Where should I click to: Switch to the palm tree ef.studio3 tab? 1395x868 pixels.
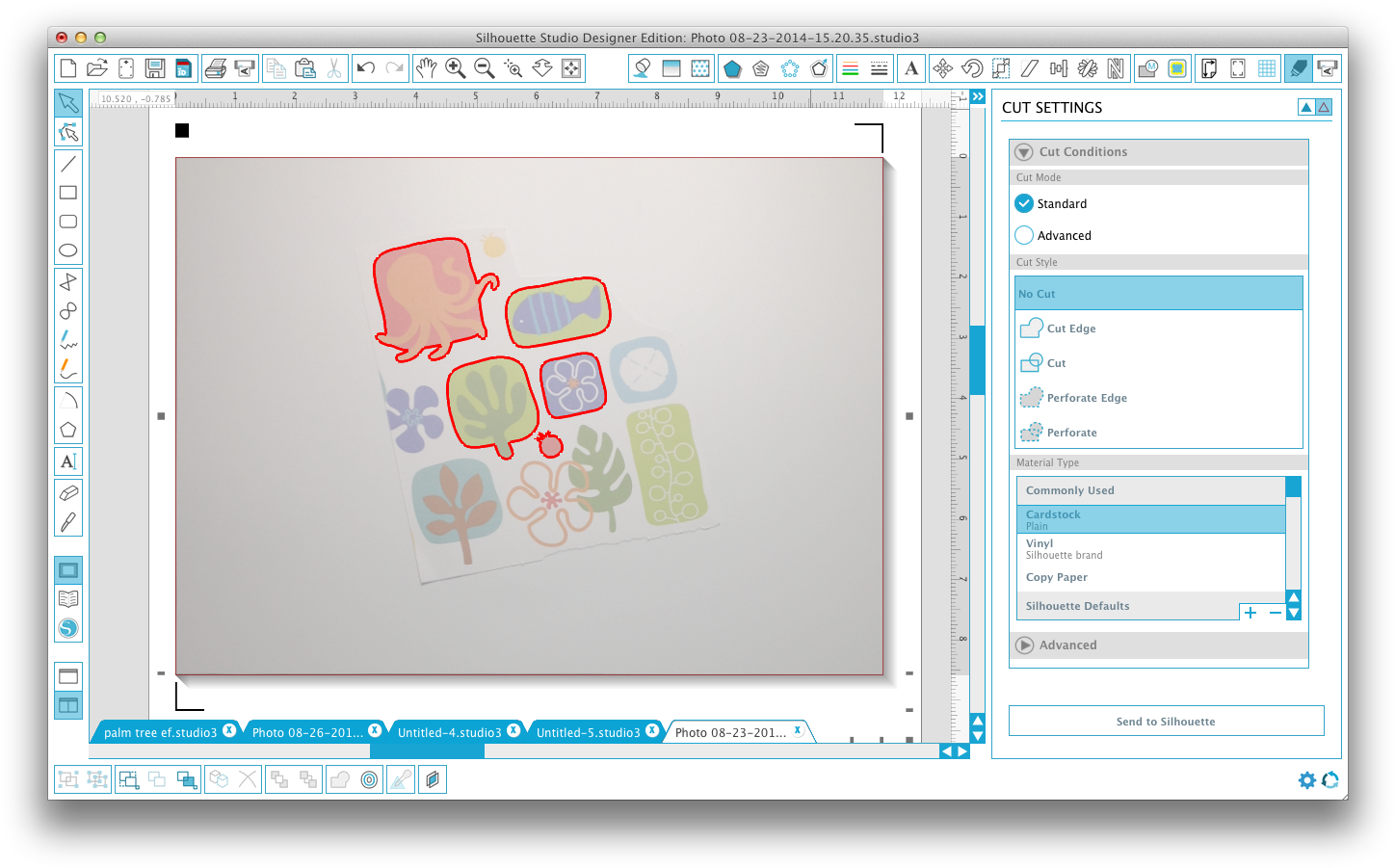click(160, 732)
